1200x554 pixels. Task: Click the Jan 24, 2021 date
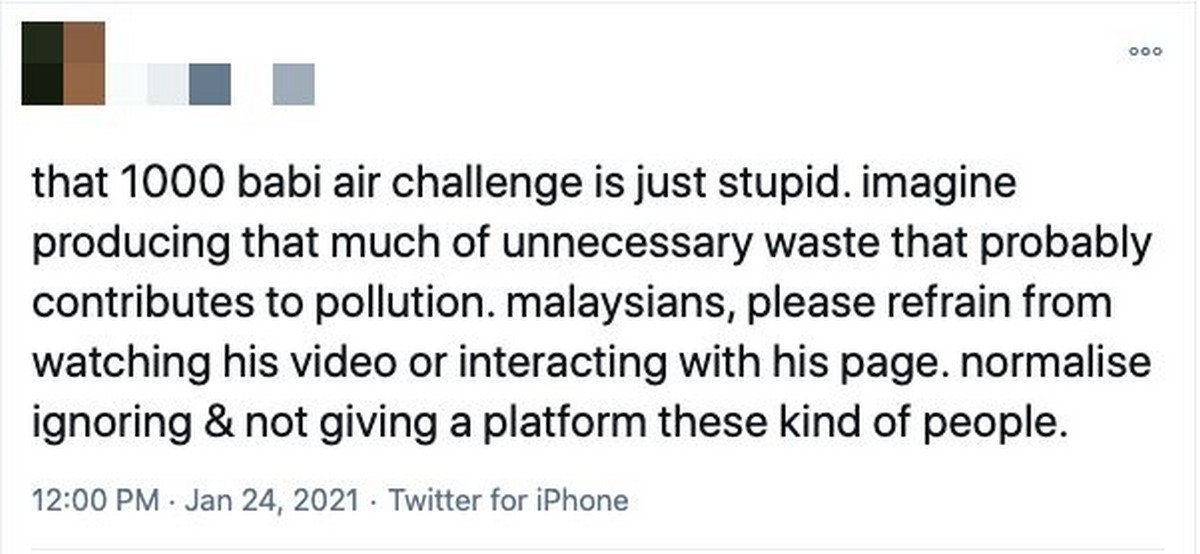(270, 500)
